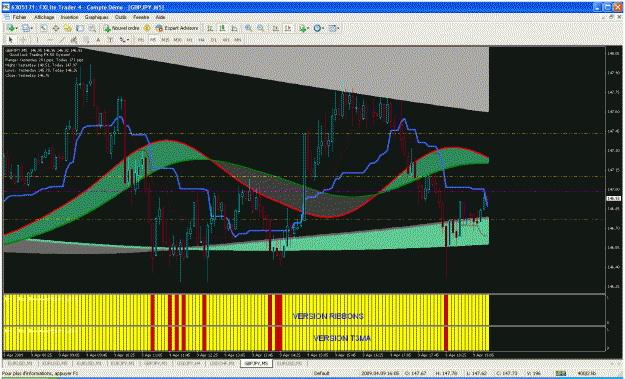The image size is (625, 379).
Task: Click the VERSION T3MA label
Action: click(342, 338)
